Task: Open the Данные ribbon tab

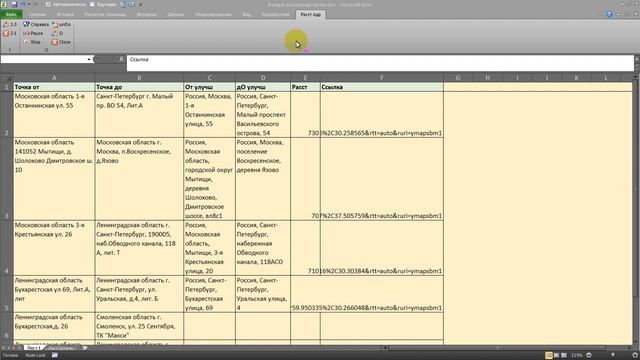Action: tap(176, 14)
